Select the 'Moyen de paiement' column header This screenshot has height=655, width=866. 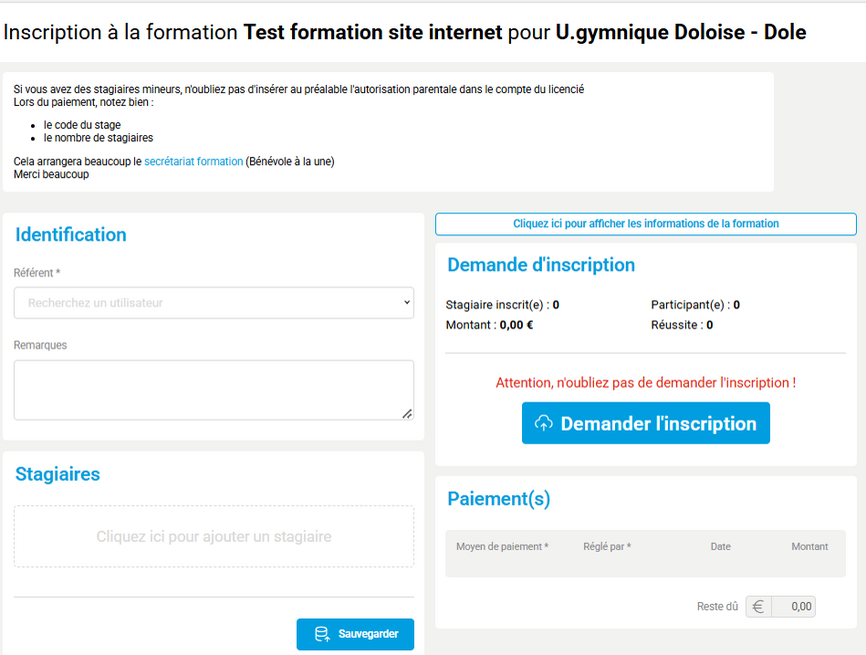502,546
